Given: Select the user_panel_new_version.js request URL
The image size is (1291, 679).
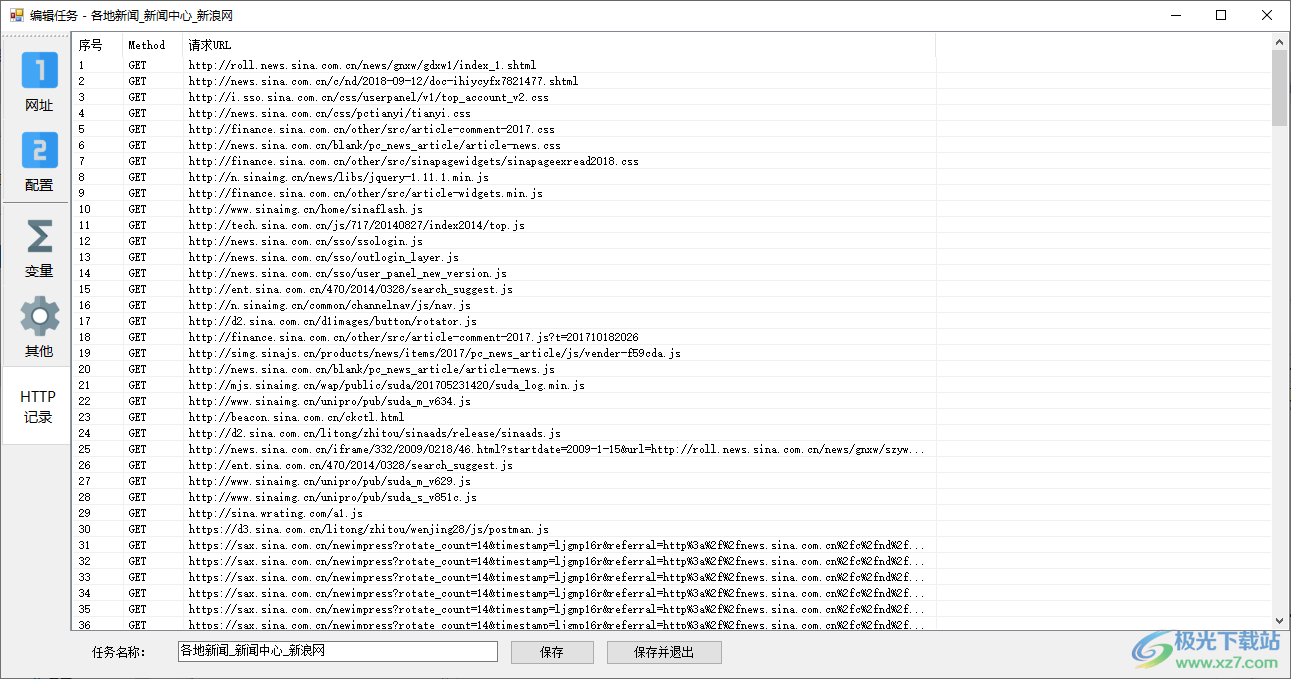Looking at the screenshot, I should pyautogui.click(x=347, y=273).
